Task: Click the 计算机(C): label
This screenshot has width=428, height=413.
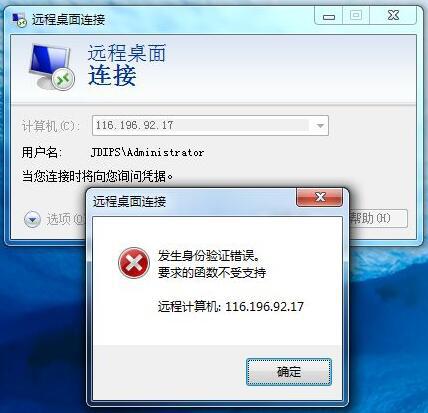Action: (x=51, y=126)
